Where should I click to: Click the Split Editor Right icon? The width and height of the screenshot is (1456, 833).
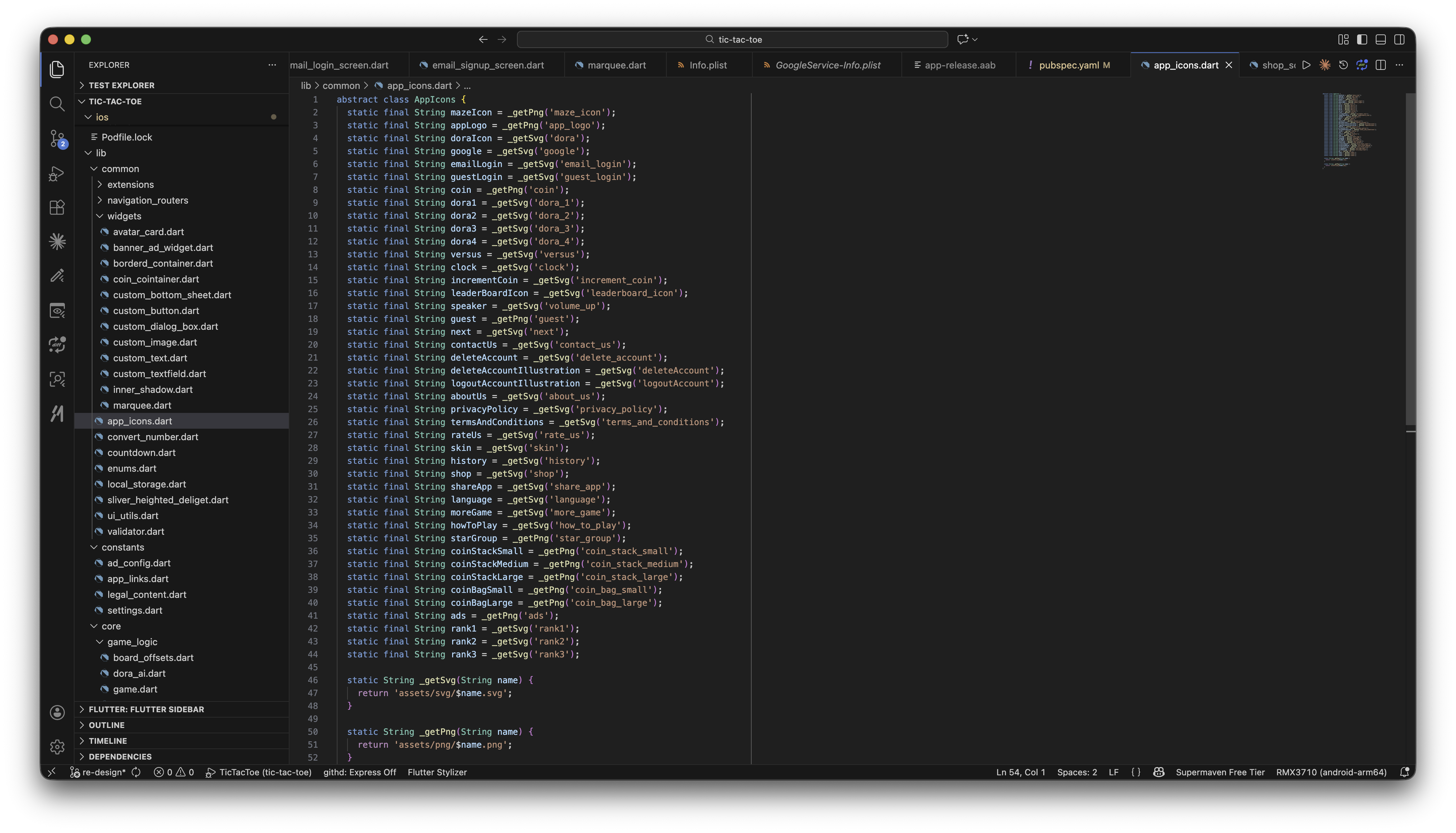[1380, 65]
